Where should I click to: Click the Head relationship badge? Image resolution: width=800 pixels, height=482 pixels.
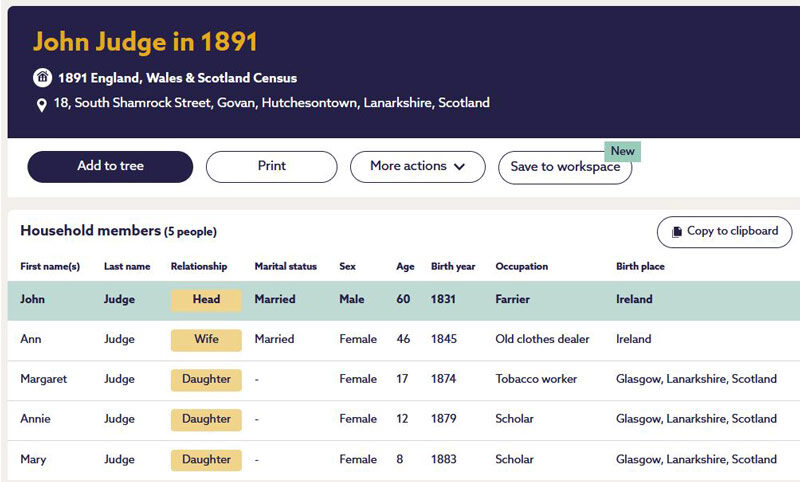pyautogui.click(x=206, y=300)
